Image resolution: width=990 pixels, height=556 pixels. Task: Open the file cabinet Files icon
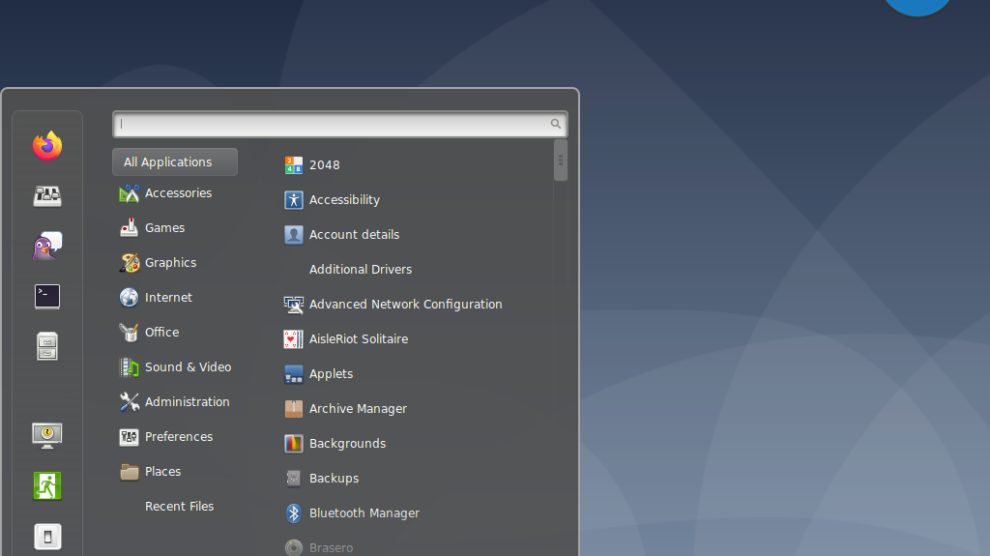point(47,346)
